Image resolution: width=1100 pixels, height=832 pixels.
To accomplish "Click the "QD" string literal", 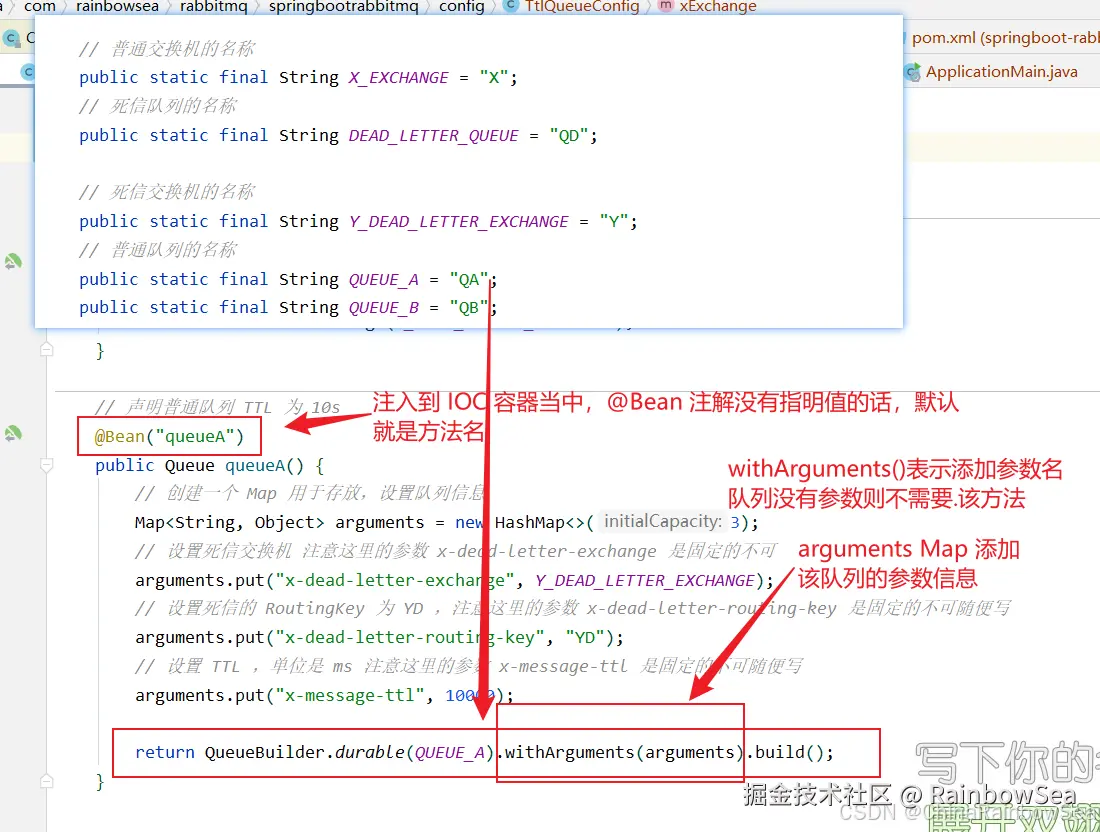I will pos(569,135).
